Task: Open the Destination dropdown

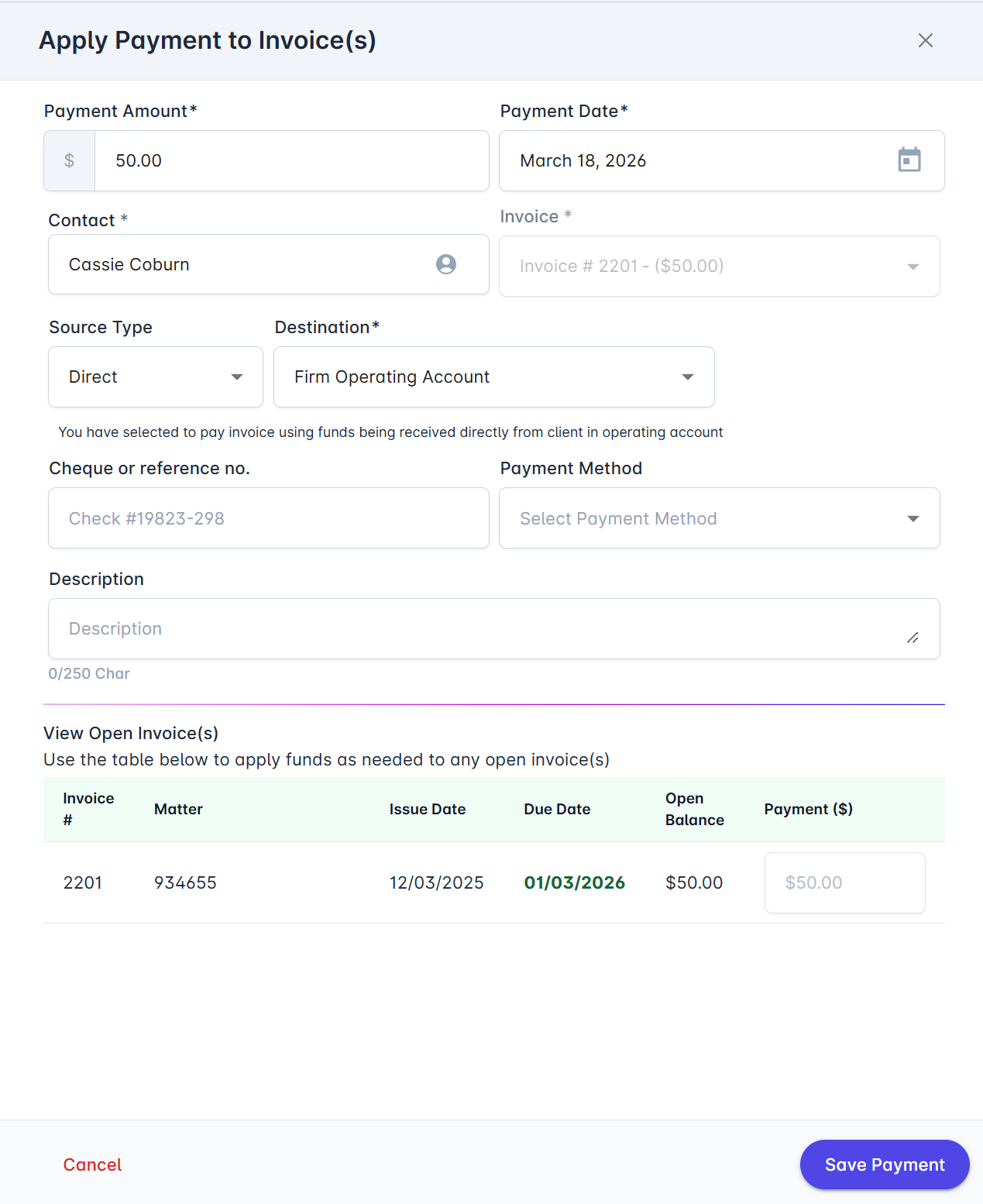Action: click(x=494, y=377)
